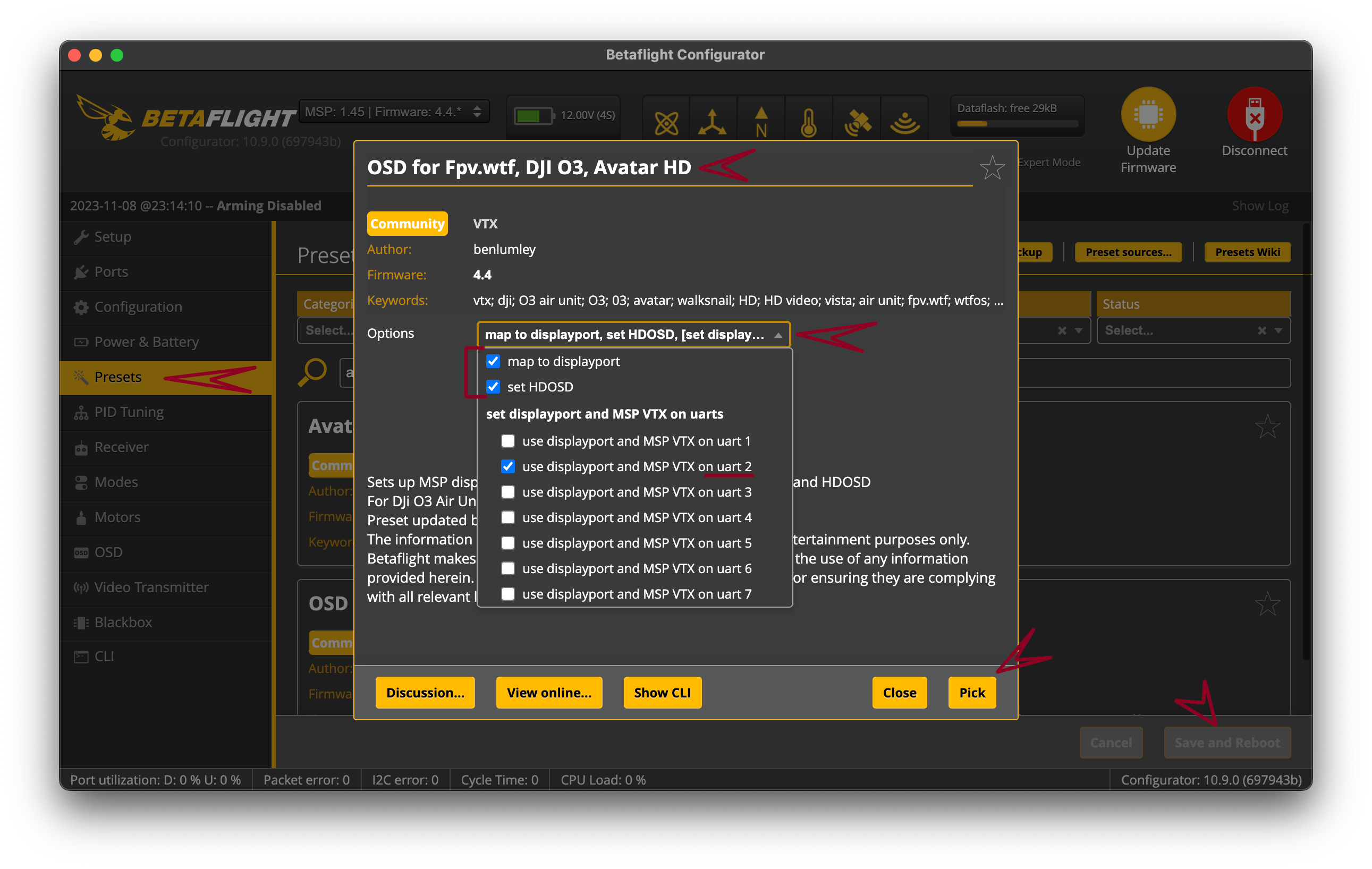Click the Ports plug icon

(x=81, y=272)
